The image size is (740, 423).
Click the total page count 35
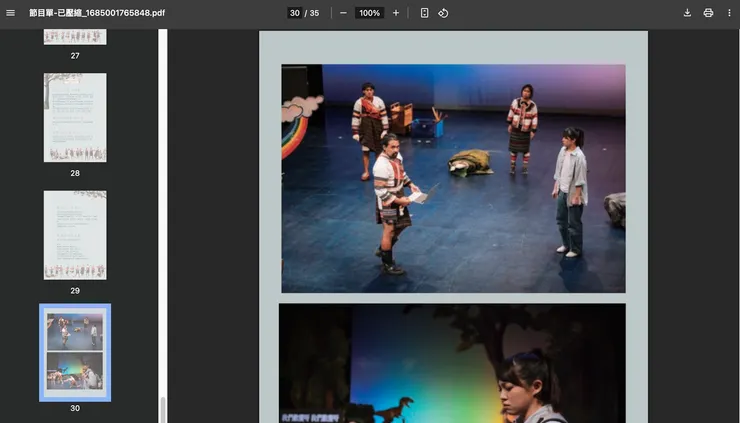[314, 13]
